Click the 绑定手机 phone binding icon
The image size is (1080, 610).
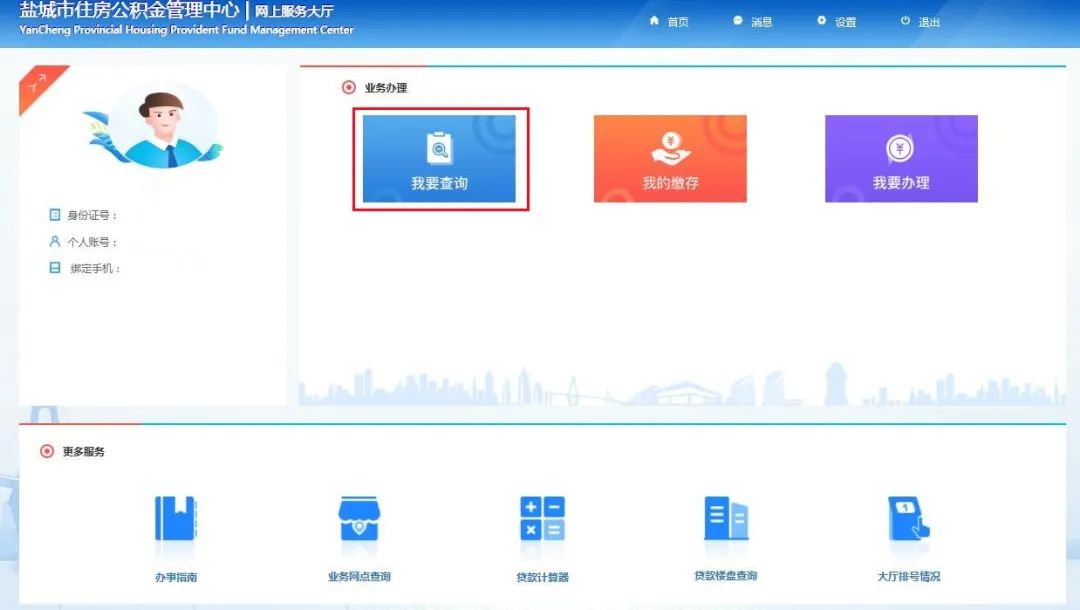coord(55,268)
